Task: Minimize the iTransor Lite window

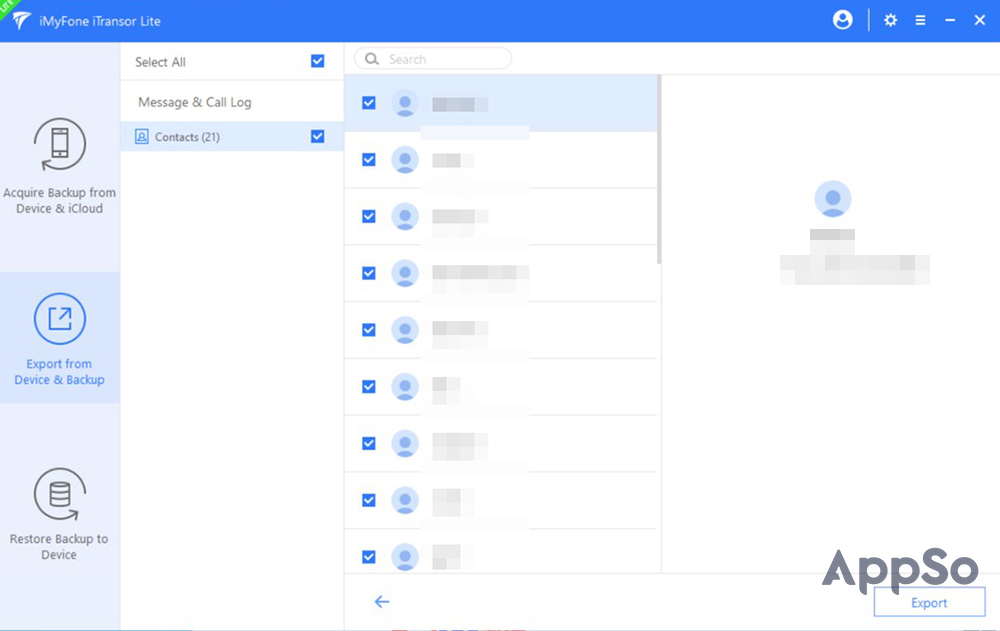Action: tap(950, 20)
